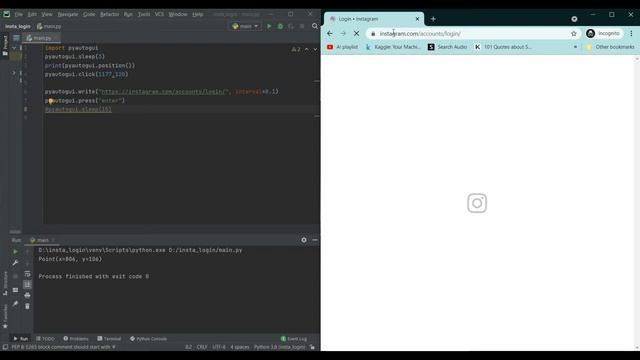Open the Python 3.8 interpreter selector

(279, 347)
